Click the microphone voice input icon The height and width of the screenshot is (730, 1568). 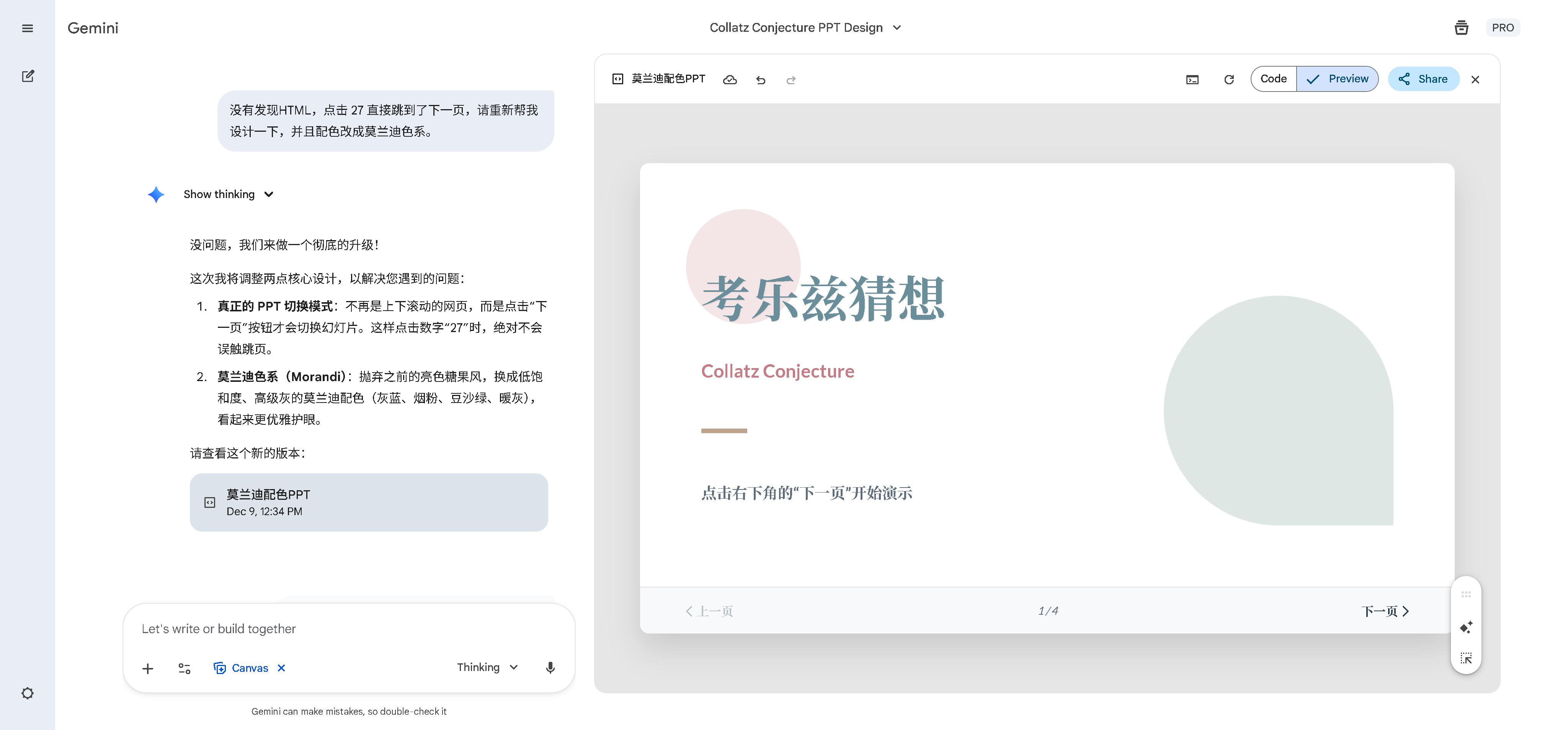click(550, 667)
